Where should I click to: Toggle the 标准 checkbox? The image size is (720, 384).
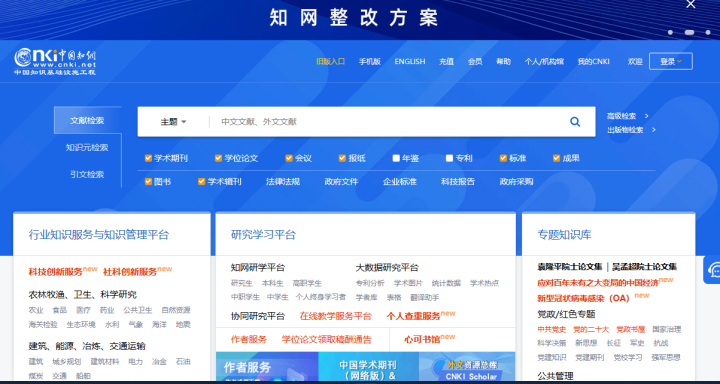point(503,158)
